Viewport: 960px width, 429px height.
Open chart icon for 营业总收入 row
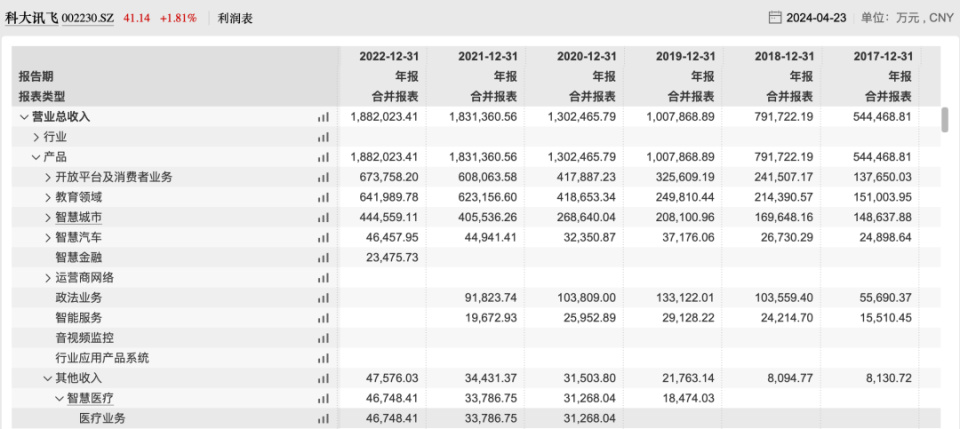click(323, 117)
